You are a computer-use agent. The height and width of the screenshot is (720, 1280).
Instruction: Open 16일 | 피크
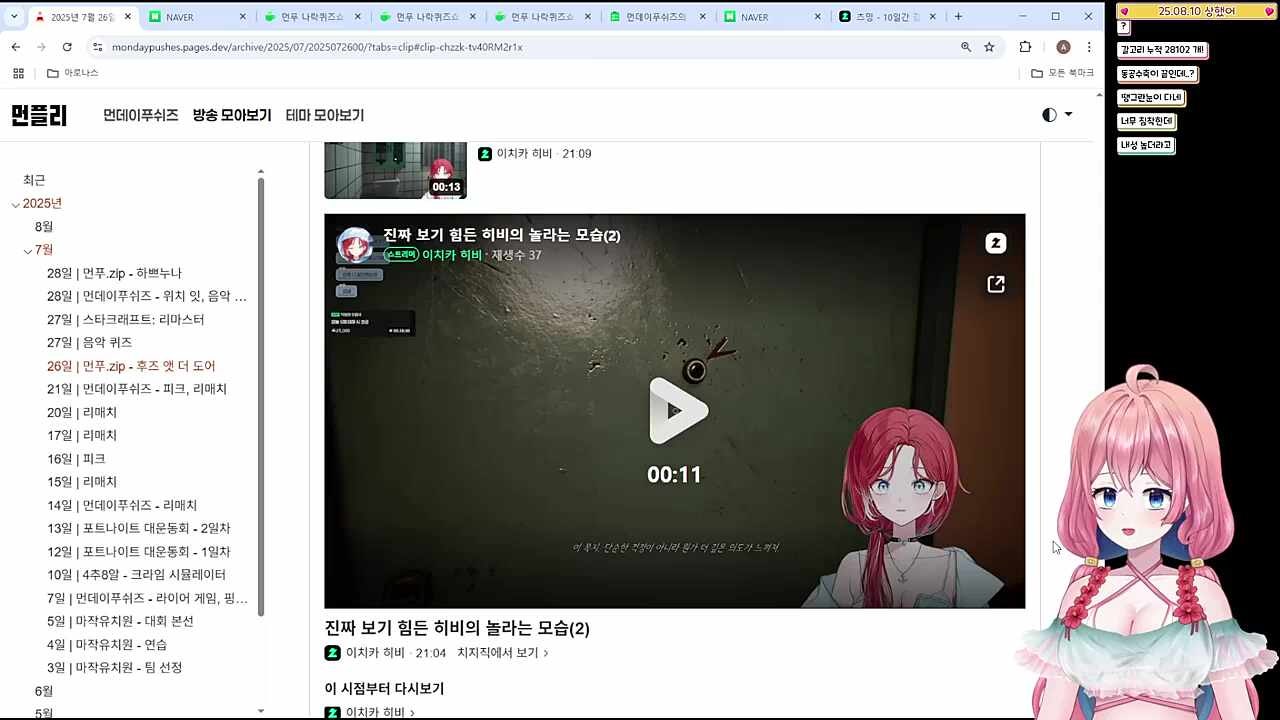coord(76,459)
